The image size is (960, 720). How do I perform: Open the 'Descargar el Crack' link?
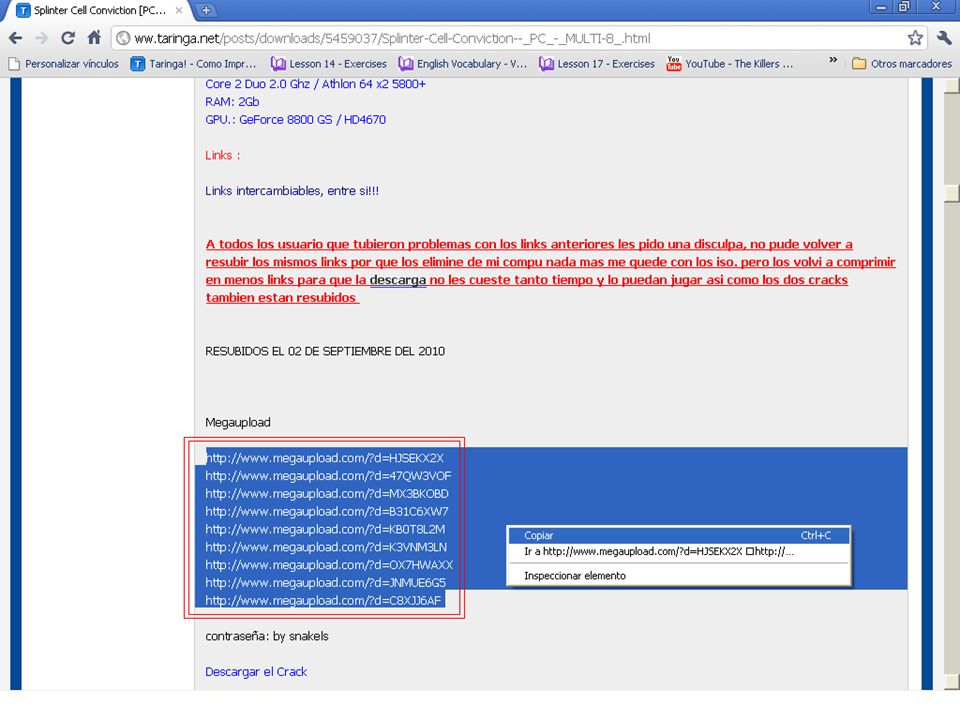pos(256,672)
